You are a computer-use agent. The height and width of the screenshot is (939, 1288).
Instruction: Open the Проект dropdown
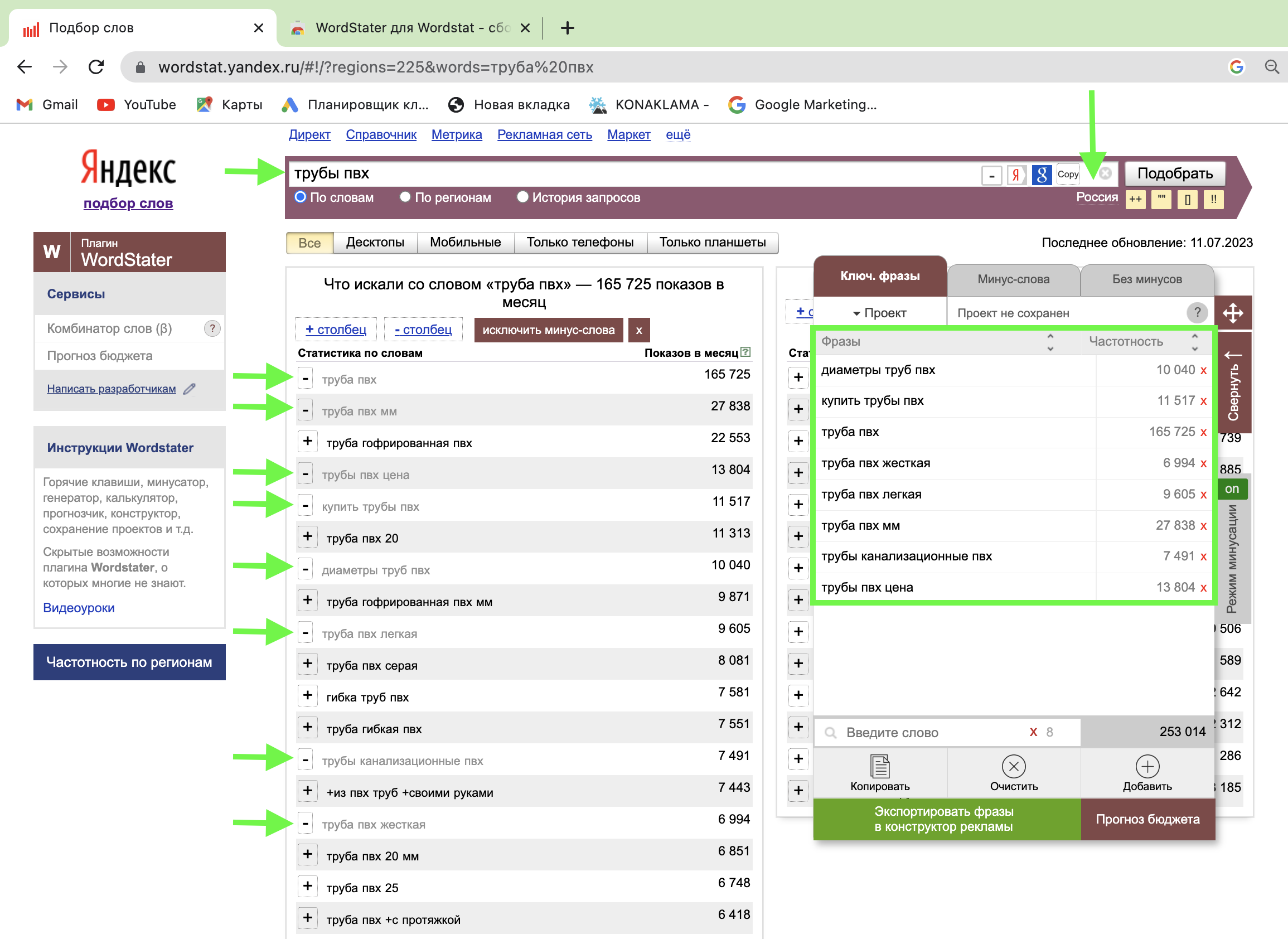click(x=879, y=313)
